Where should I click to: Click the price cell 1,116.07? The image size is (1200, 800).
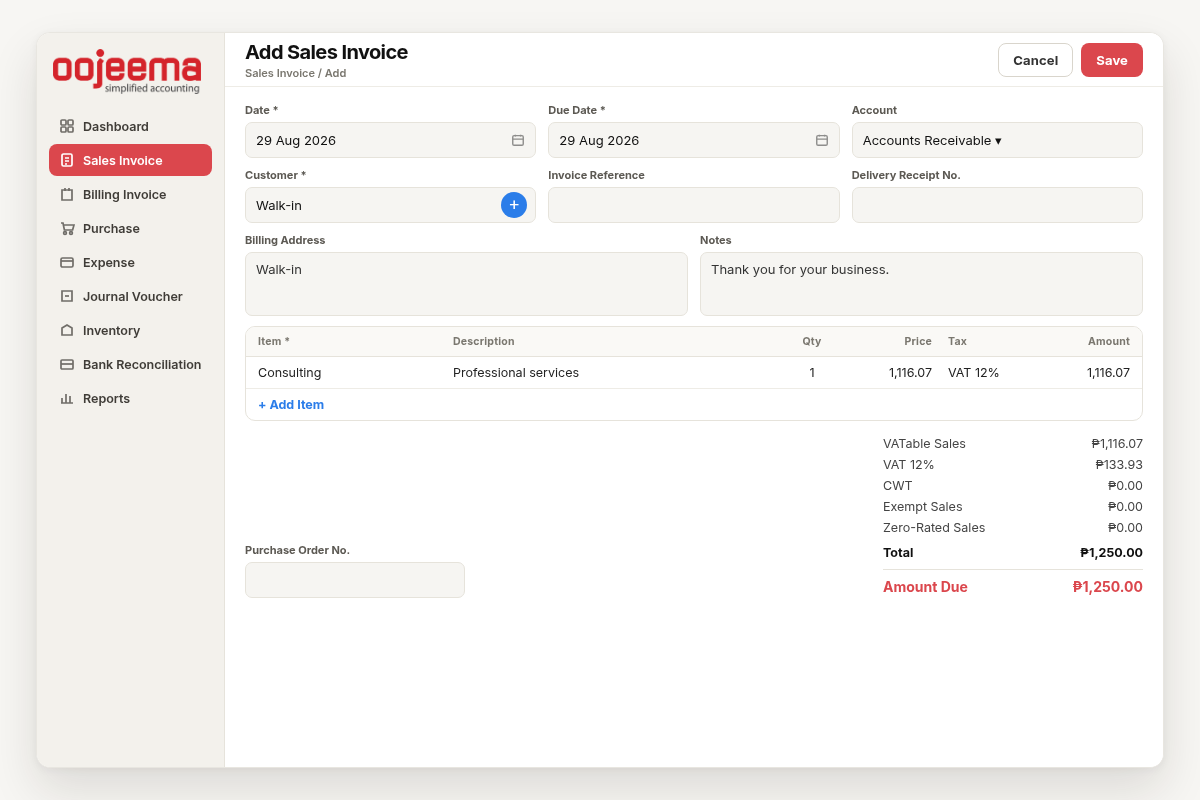910,373
